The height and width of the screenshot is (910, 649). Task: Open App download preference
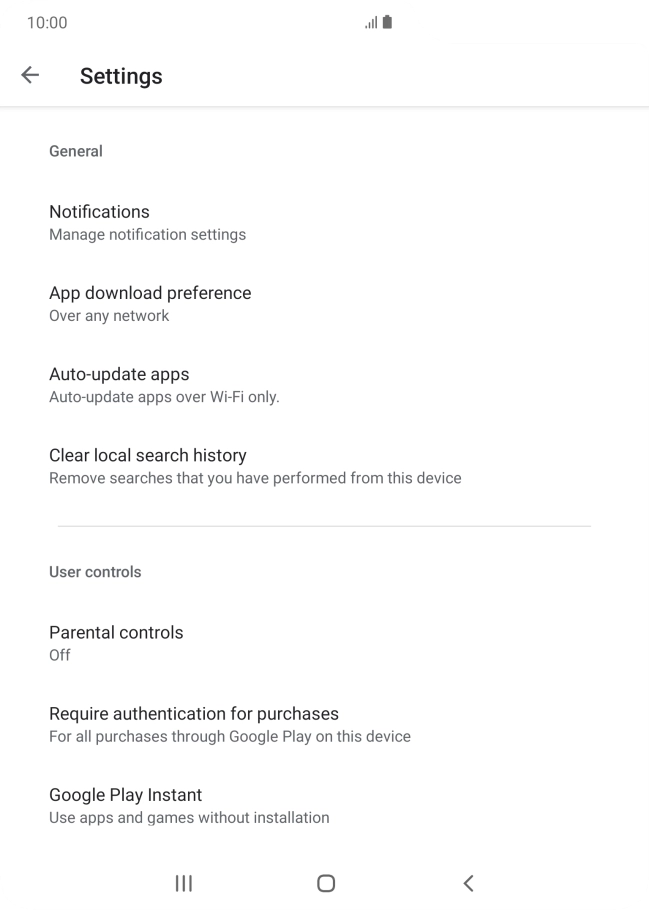pos(150,293)
